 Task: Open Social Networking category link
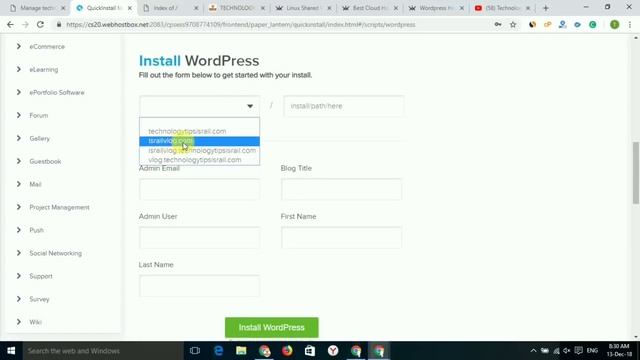[56, 253]
